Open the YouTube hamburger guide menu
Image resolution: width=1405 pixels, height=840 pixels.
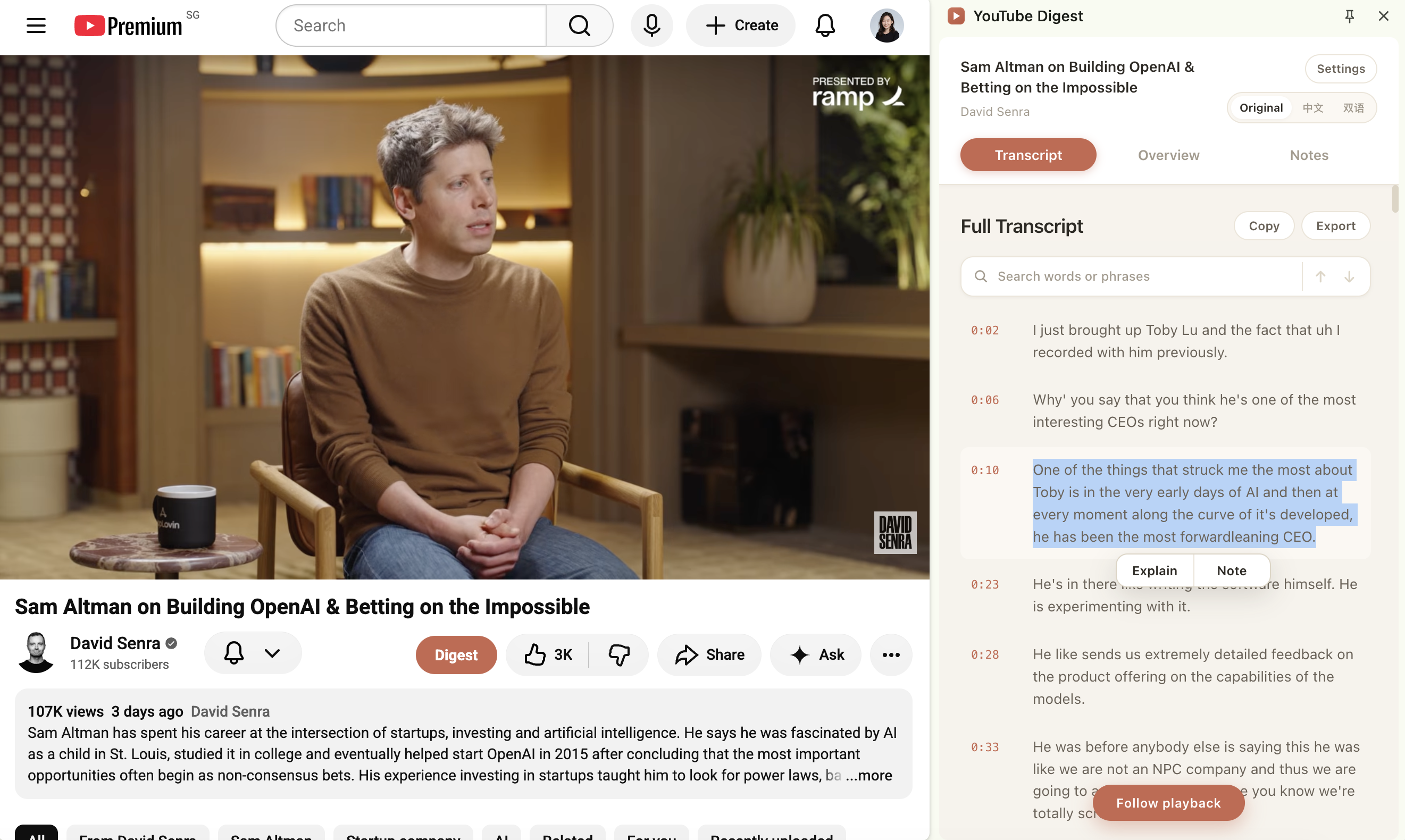[x=36, y=26]
